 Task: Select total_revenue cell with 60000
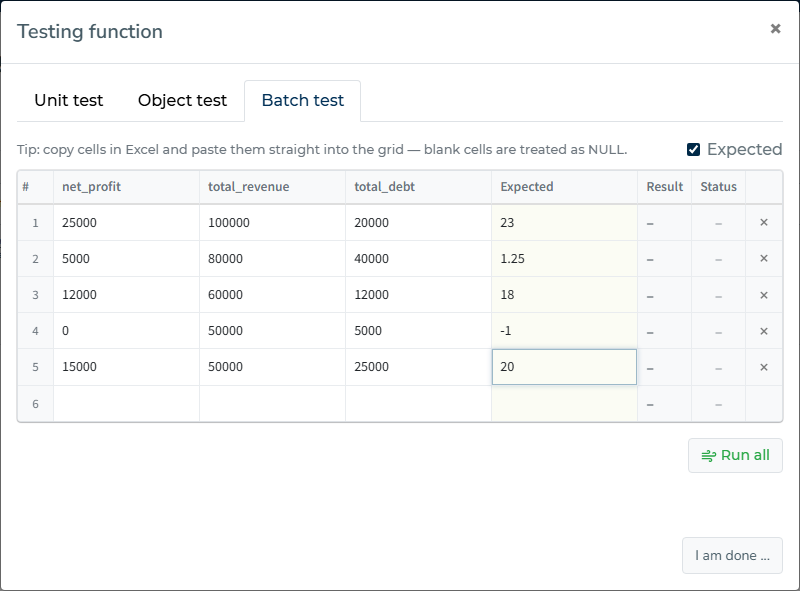272,295
